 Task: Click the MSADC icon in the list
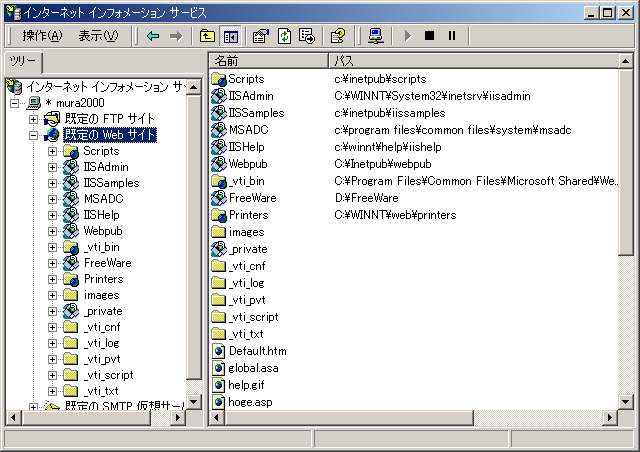[x=219, y=130]
